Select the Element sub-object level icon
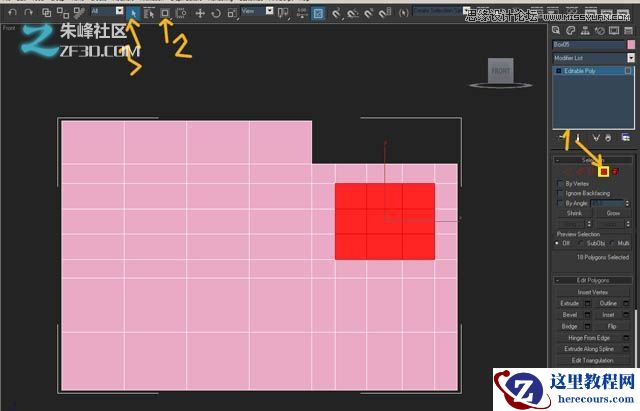Viewport: 640px width, 411px height. (x=615, y=171)
